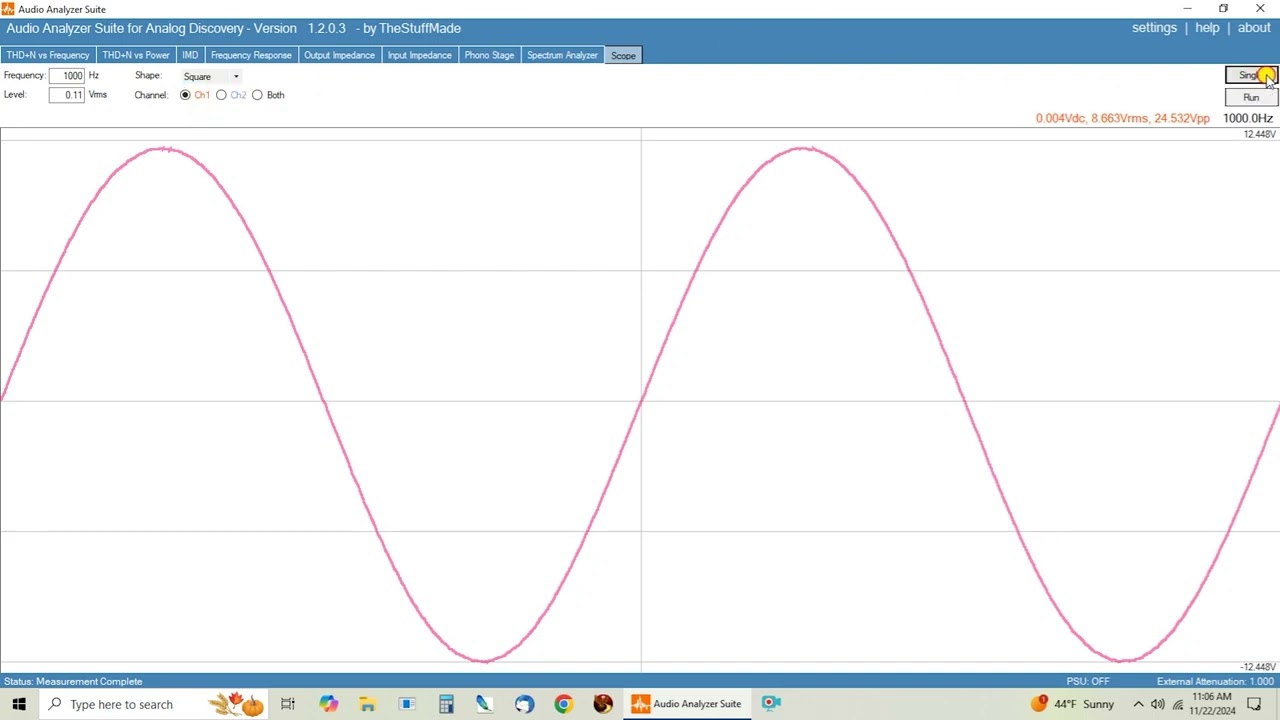Viewport: 1280px width, 720px height.
Task: Open the Thunderbird icon in taskbar
Action: coord(524,704)
